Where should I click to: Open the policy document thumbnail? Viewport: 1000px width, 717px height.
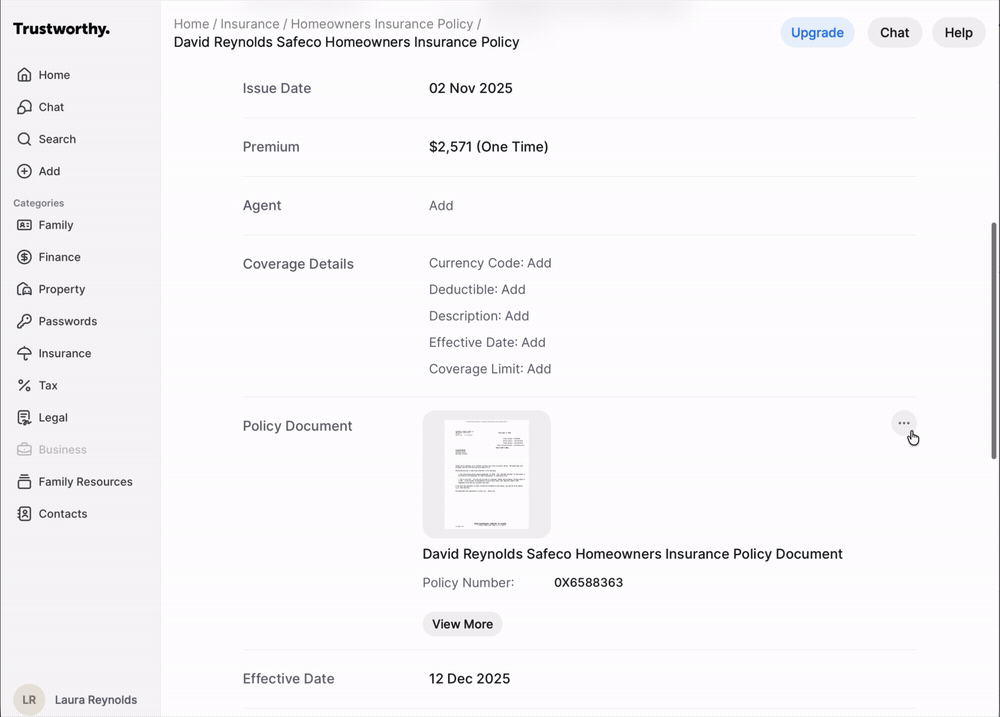pyautogui.click(x=487, y=474)
